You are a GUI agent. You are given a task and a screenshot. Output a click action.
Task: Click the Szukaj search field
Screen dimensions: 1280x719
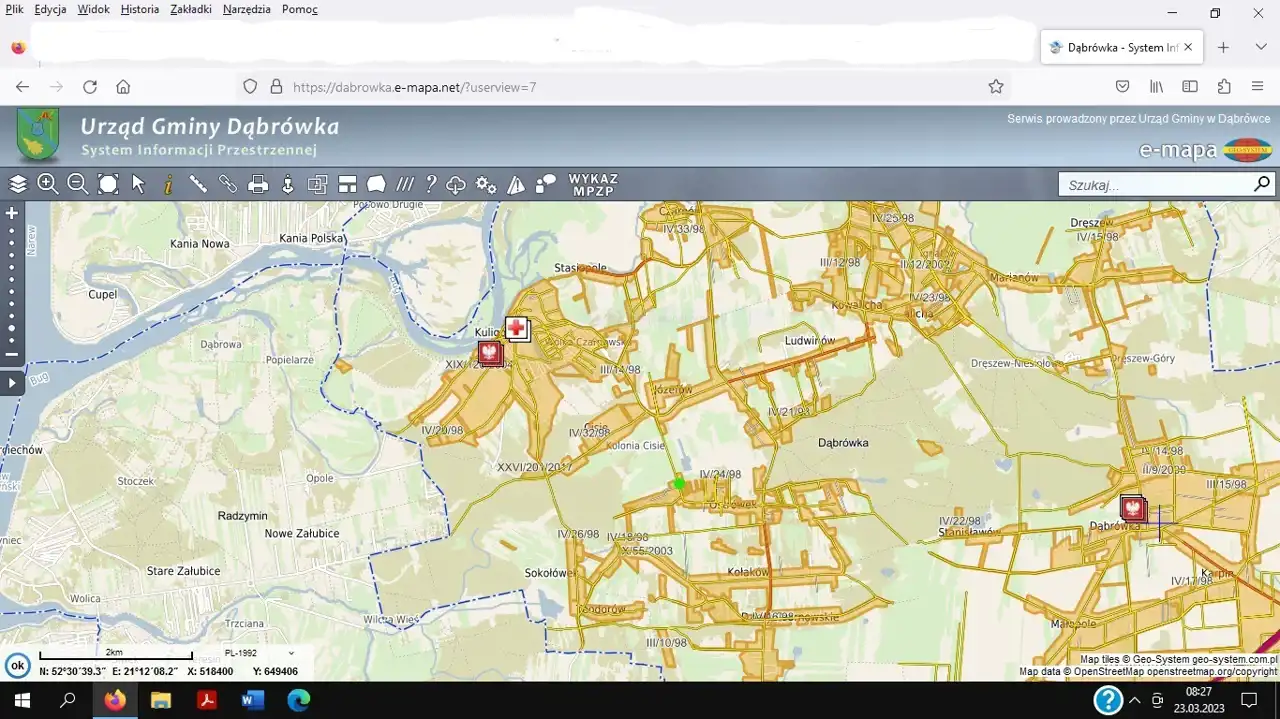1155,185
